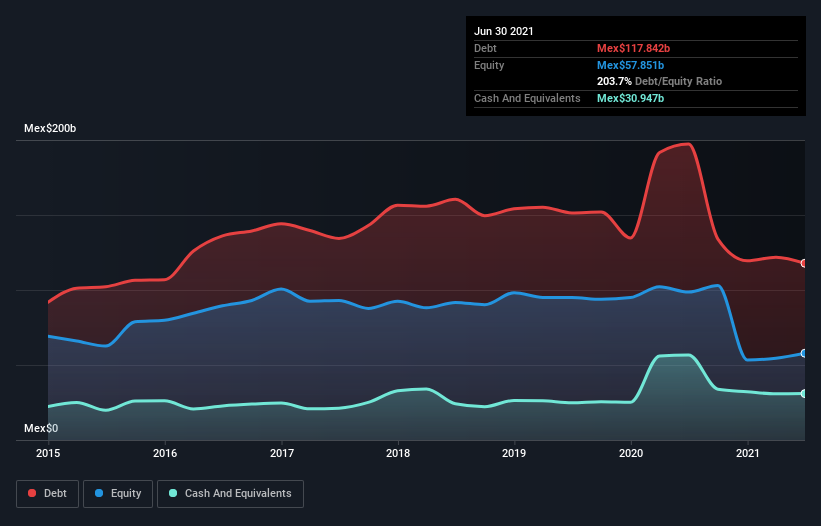Click the Mex$0 axis label
This screenshot has height=526, width=821.
[x=41, y=428]
